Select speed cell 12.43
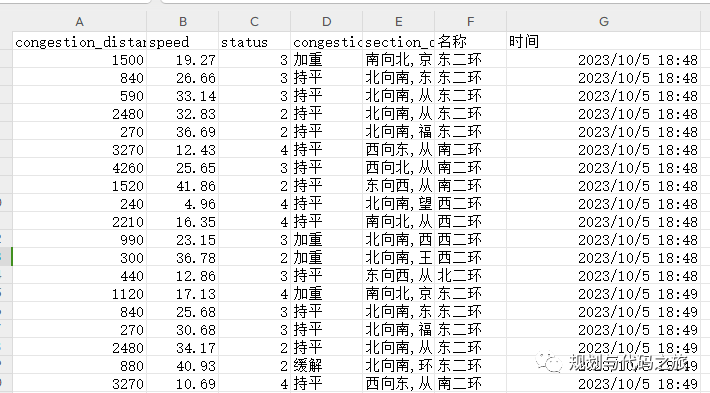This screenshot has height=393, width=710. [x=182, y=150]
